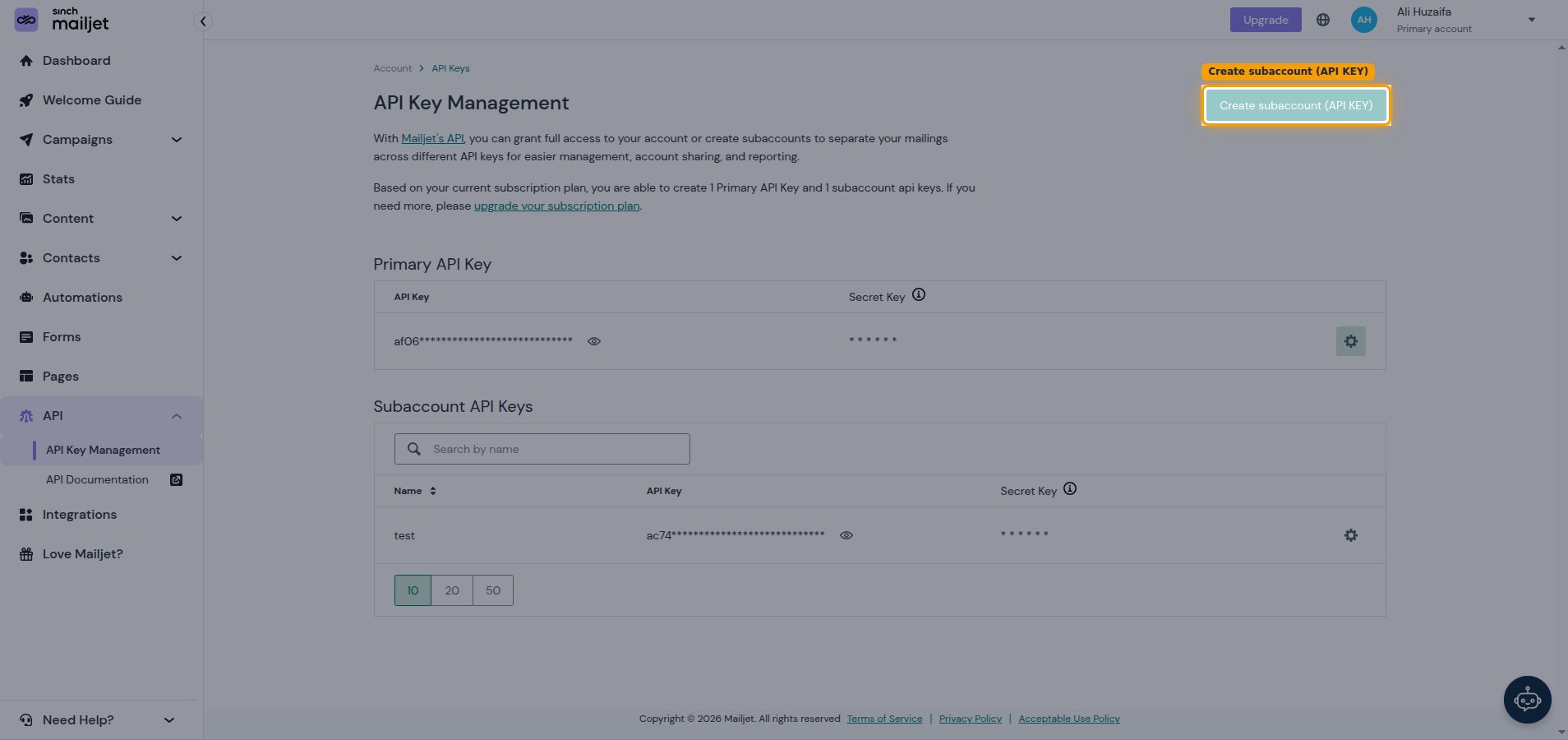Expand the Content submenu chevron

[x=177, y=219]
